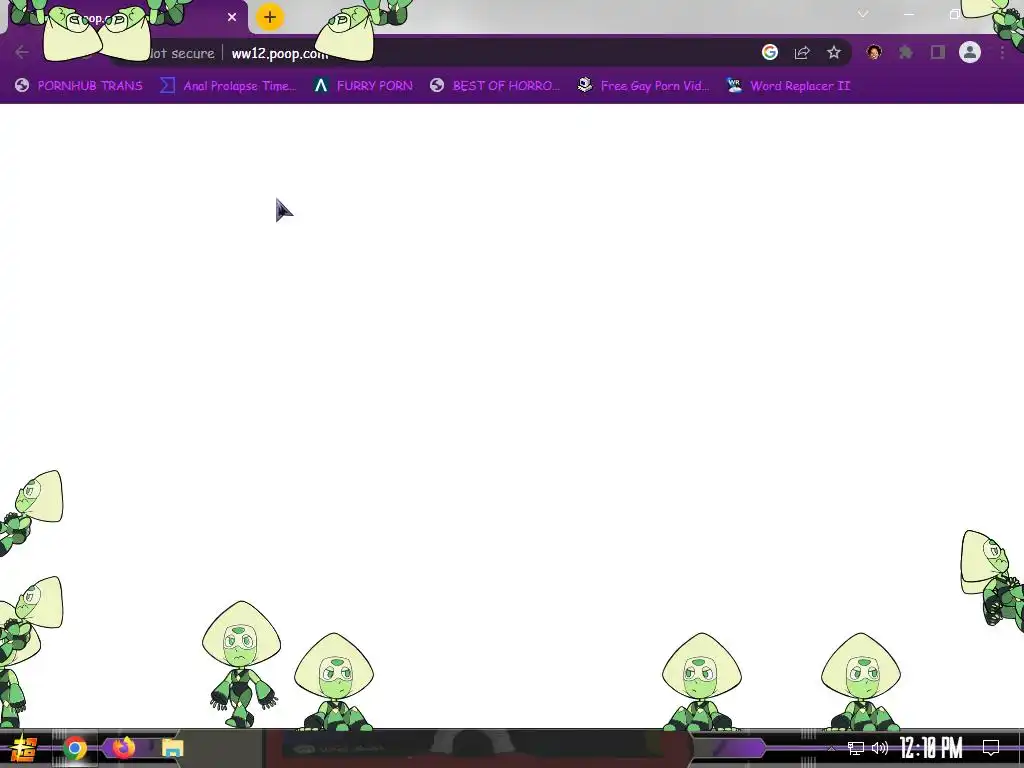This screenshot has width=1024, height=768.
Task: Open the 'Word Replacer II' bookmark
Action: point(788,86)
